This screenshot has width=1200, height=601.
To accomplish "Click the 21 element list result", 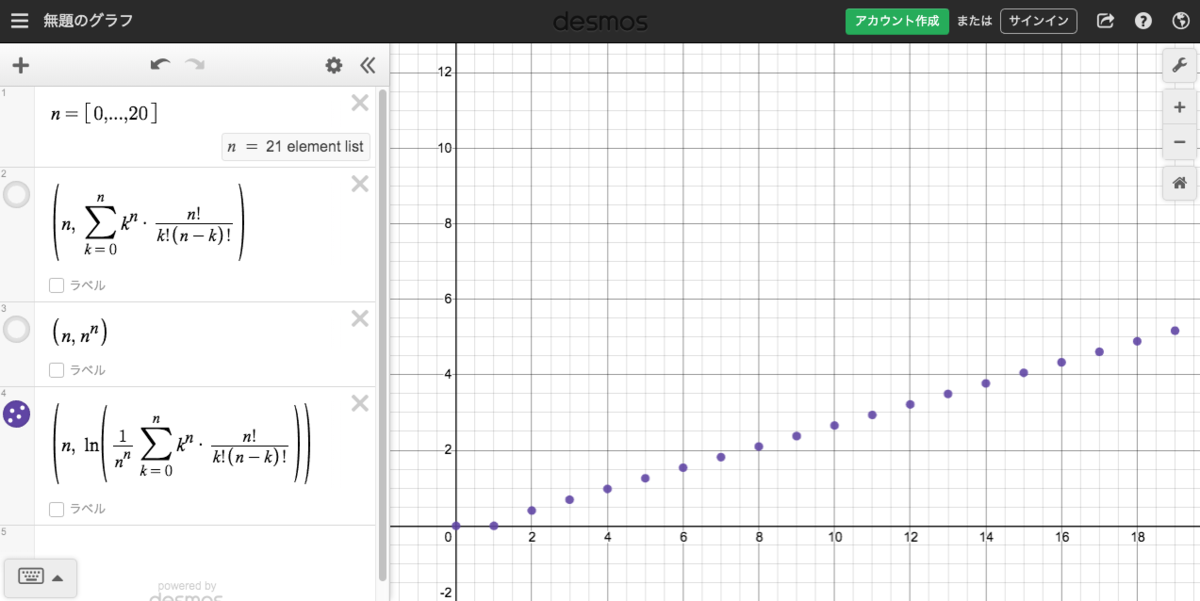I will pos(295,147).
